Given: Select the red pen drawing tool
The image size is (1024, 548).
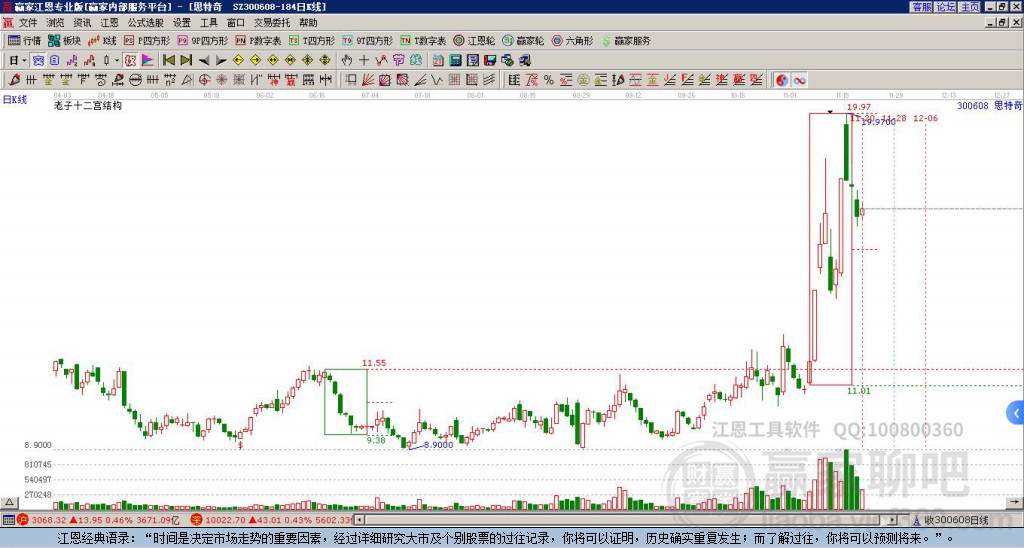Looking at the screenshot, I should tap(14, 80).
